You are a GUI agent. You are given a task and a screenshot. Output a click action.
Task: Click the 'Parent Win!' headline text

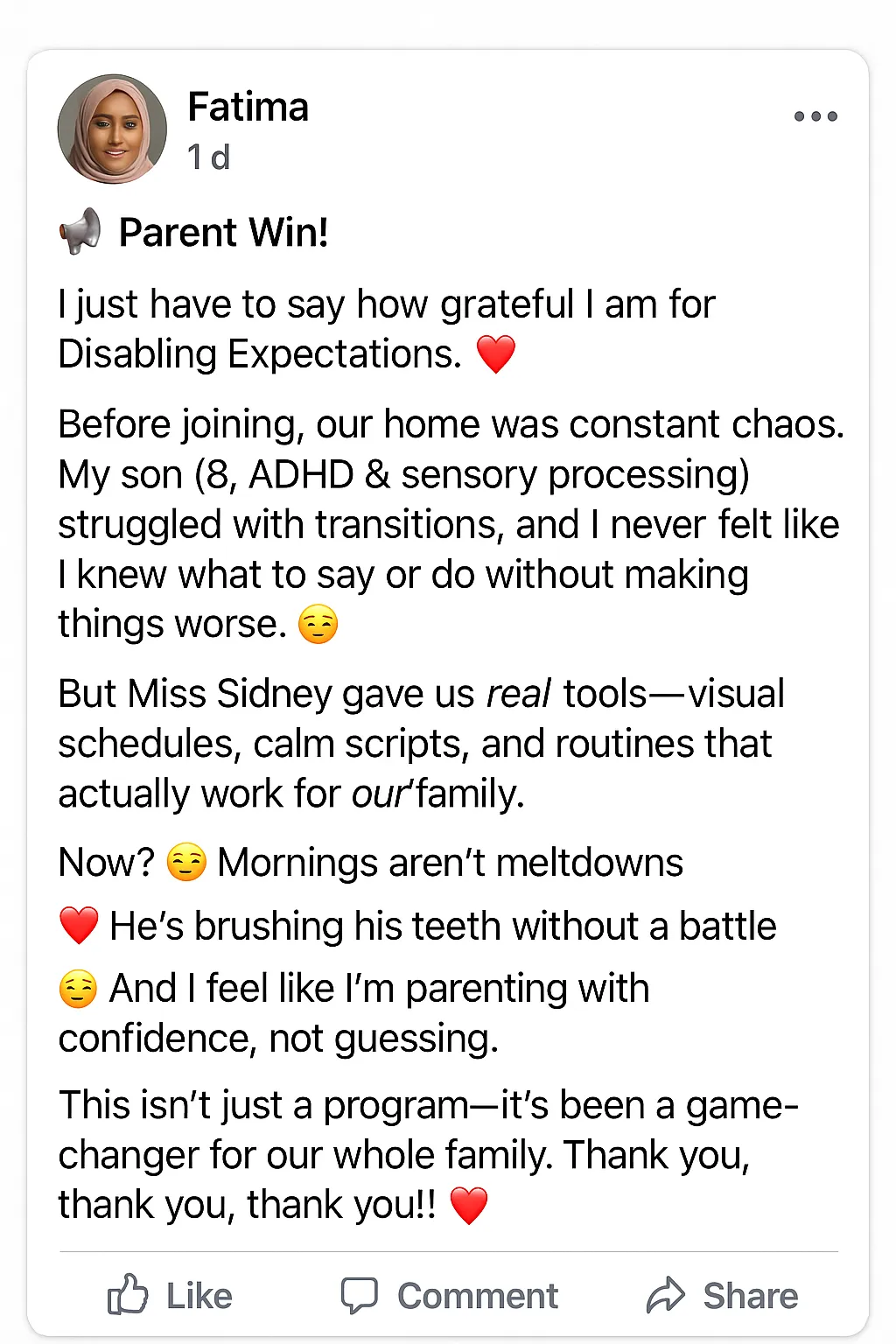pyautogui.click(x=224, y=233)
